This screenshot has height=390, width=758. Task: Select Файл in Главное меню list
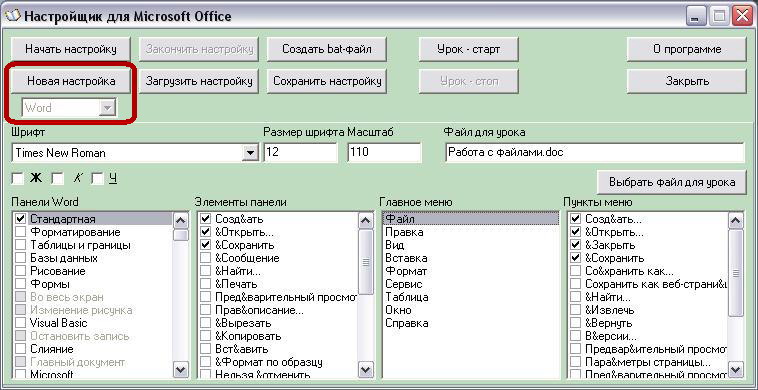[470, 219]
